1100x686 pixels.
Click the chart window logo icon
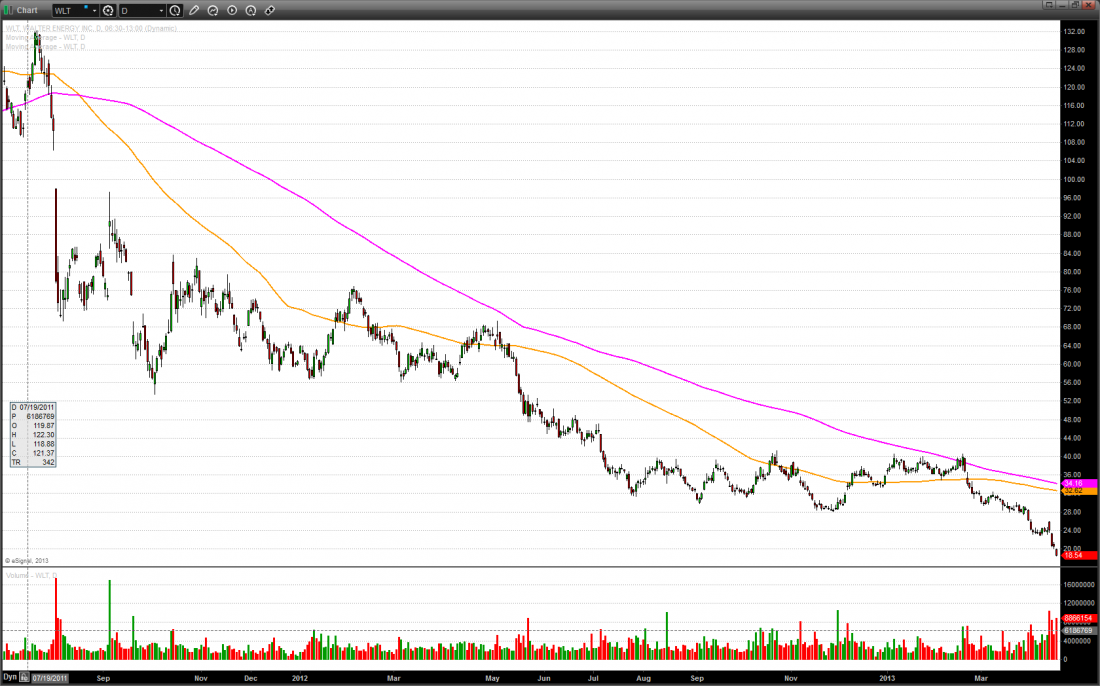click(x=8, y=10)
